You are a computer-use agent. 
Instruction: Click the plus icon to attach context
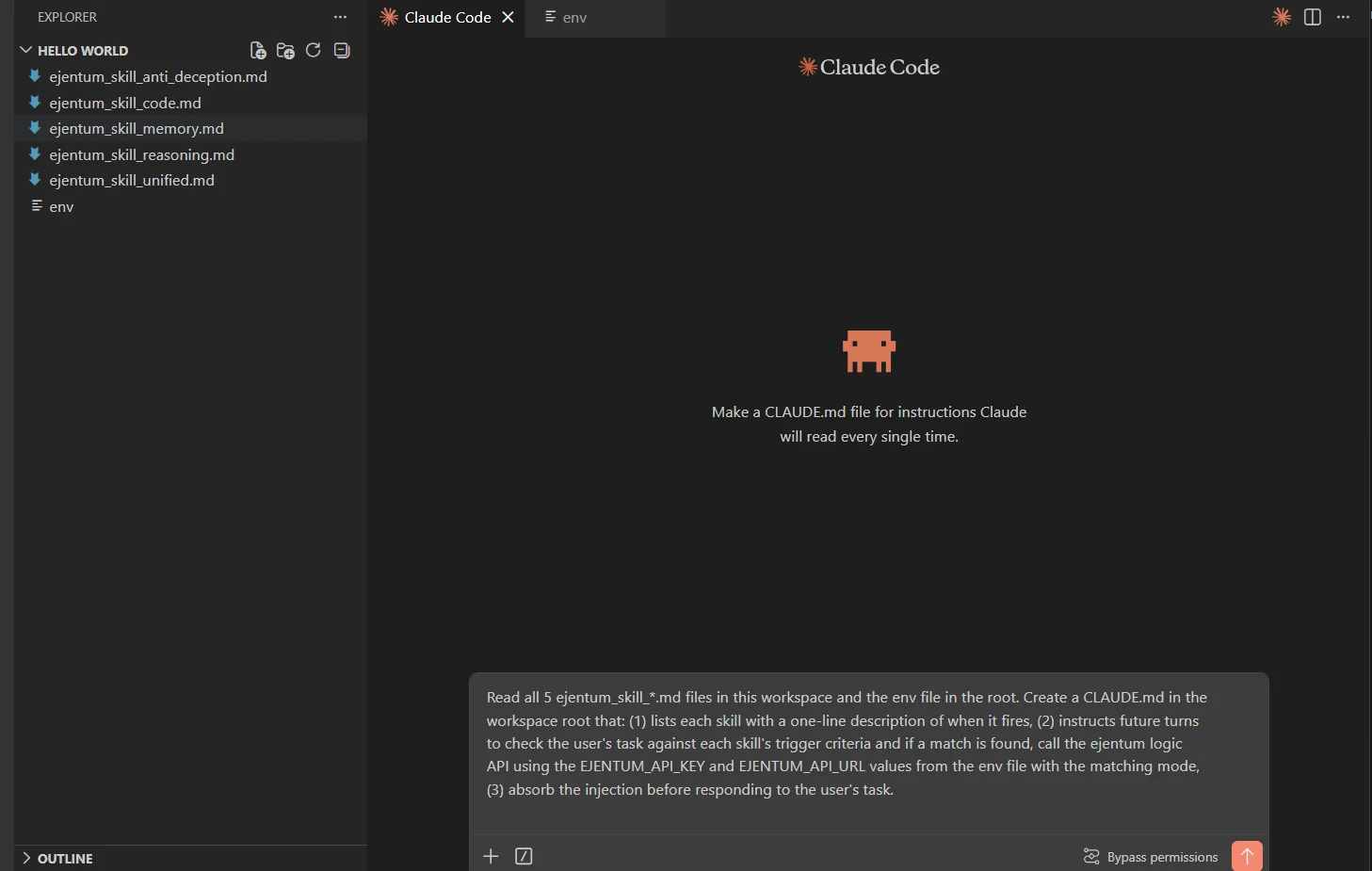tap(491, 856)
